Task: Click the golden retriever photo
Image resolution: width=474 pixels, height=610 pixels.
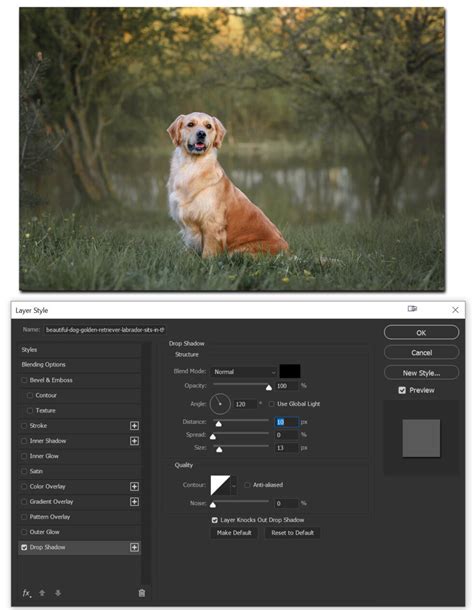Action: pos(232,149)
